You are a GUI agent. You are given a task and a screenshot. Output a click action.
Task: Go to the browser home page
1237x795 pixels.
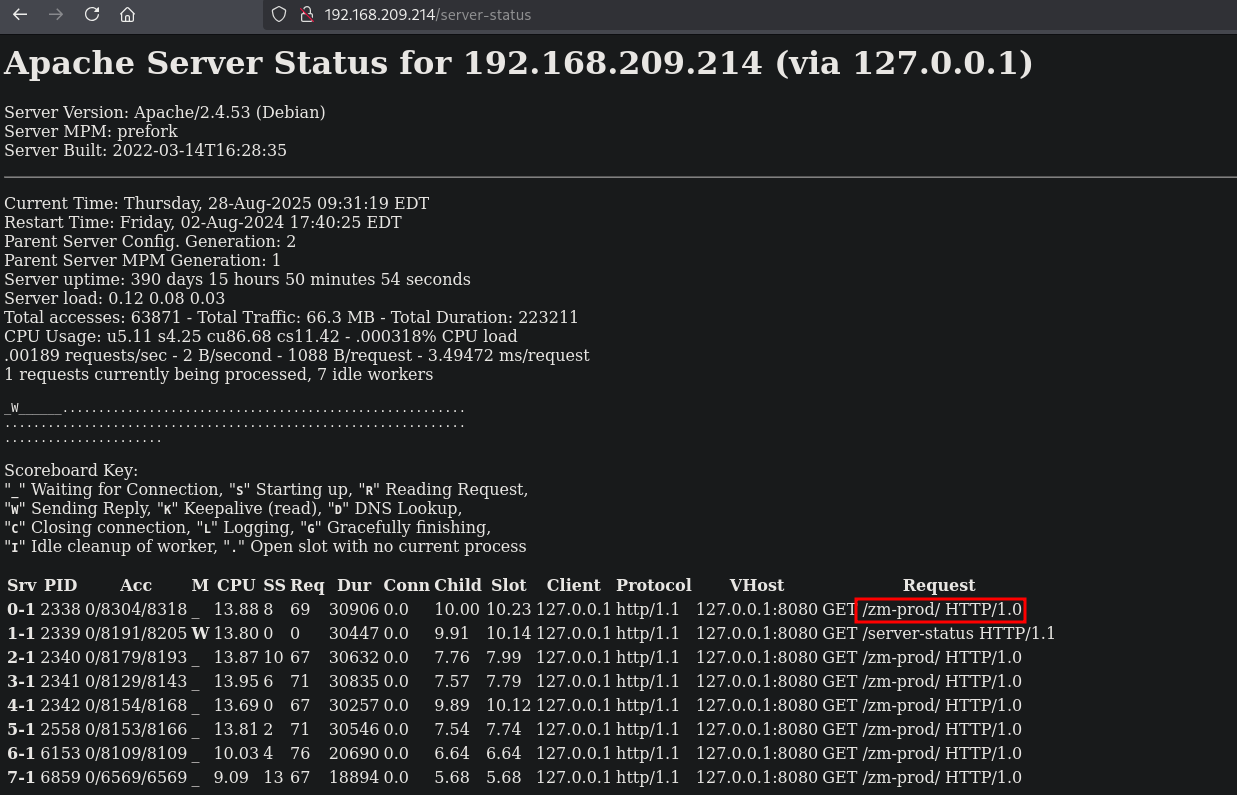(127, 15)
